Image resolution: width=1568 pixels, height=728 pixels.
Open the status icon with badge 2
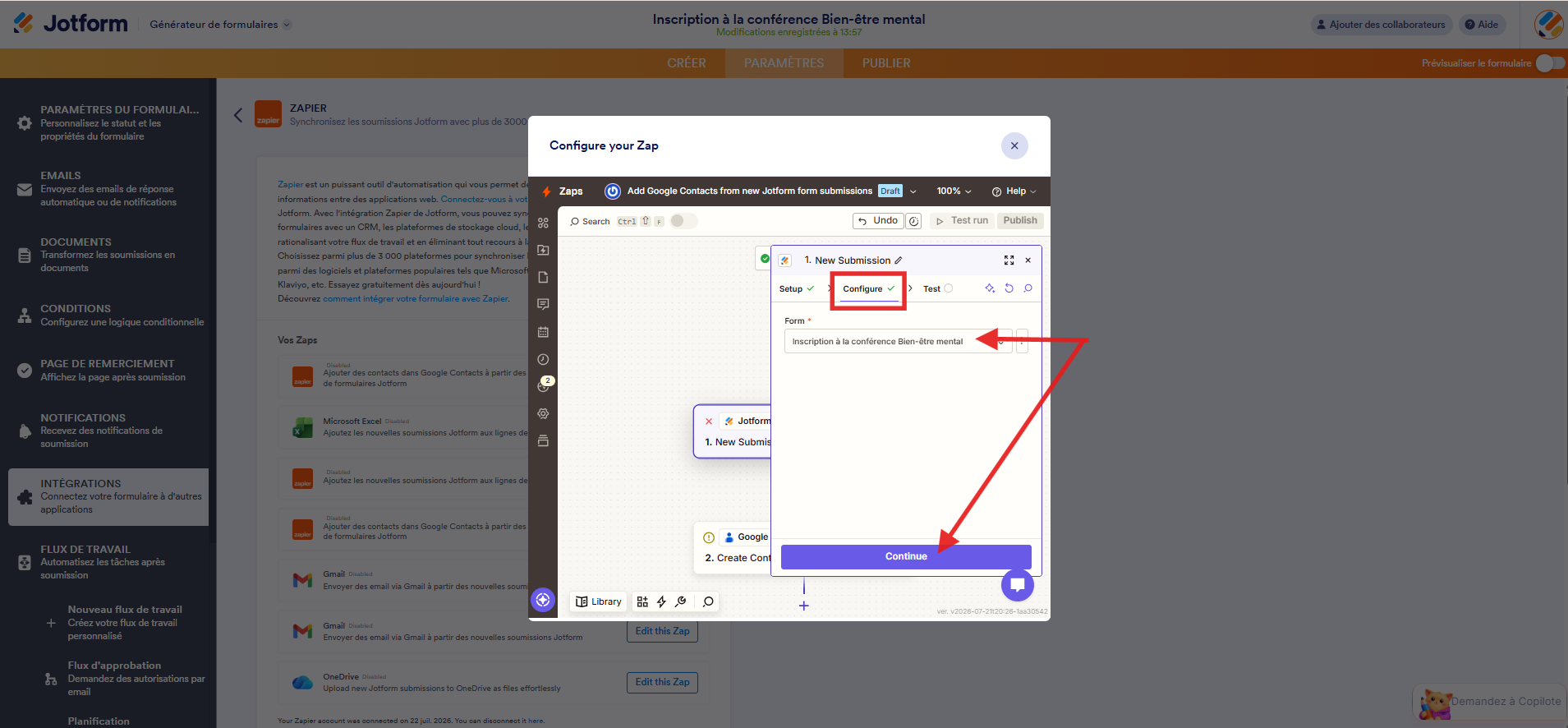545,385
